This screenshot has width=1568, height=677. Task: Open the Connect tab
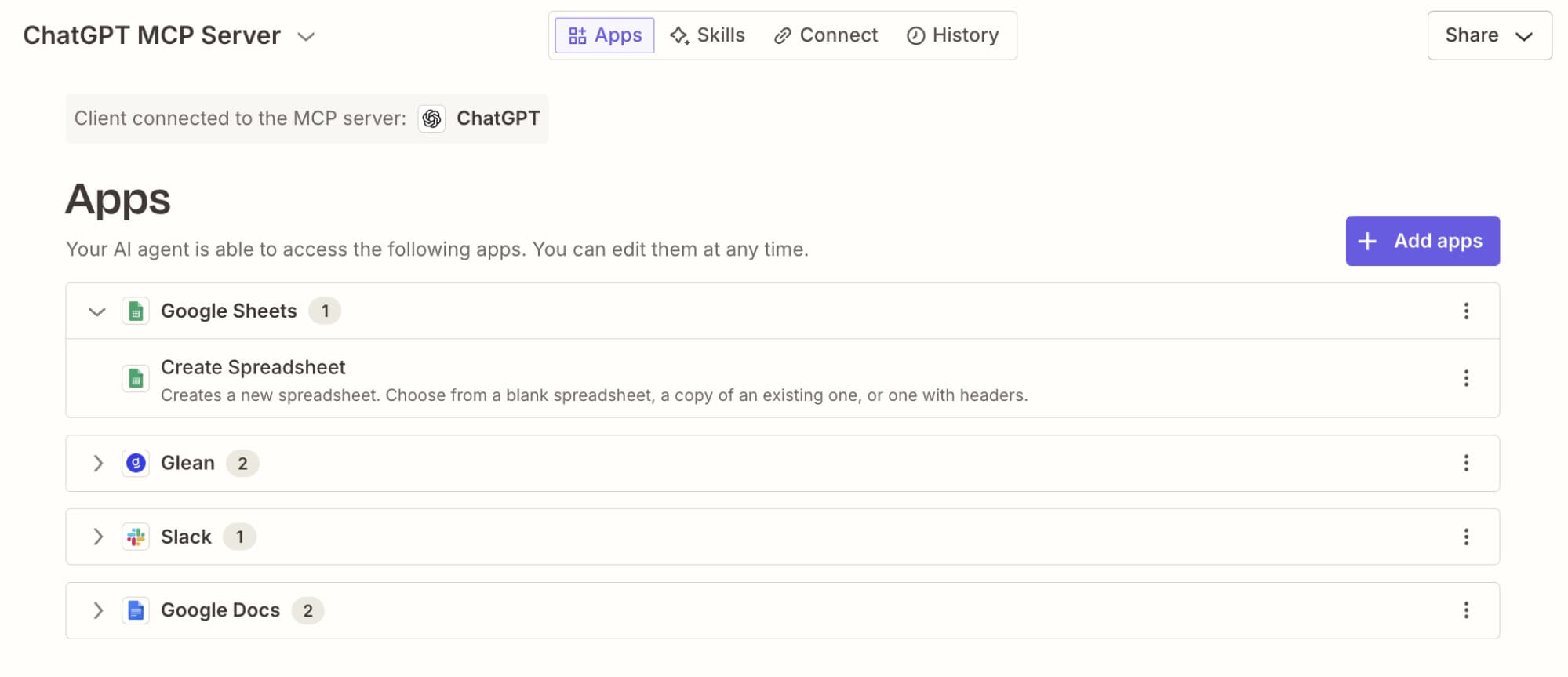(x=825, y=35)
